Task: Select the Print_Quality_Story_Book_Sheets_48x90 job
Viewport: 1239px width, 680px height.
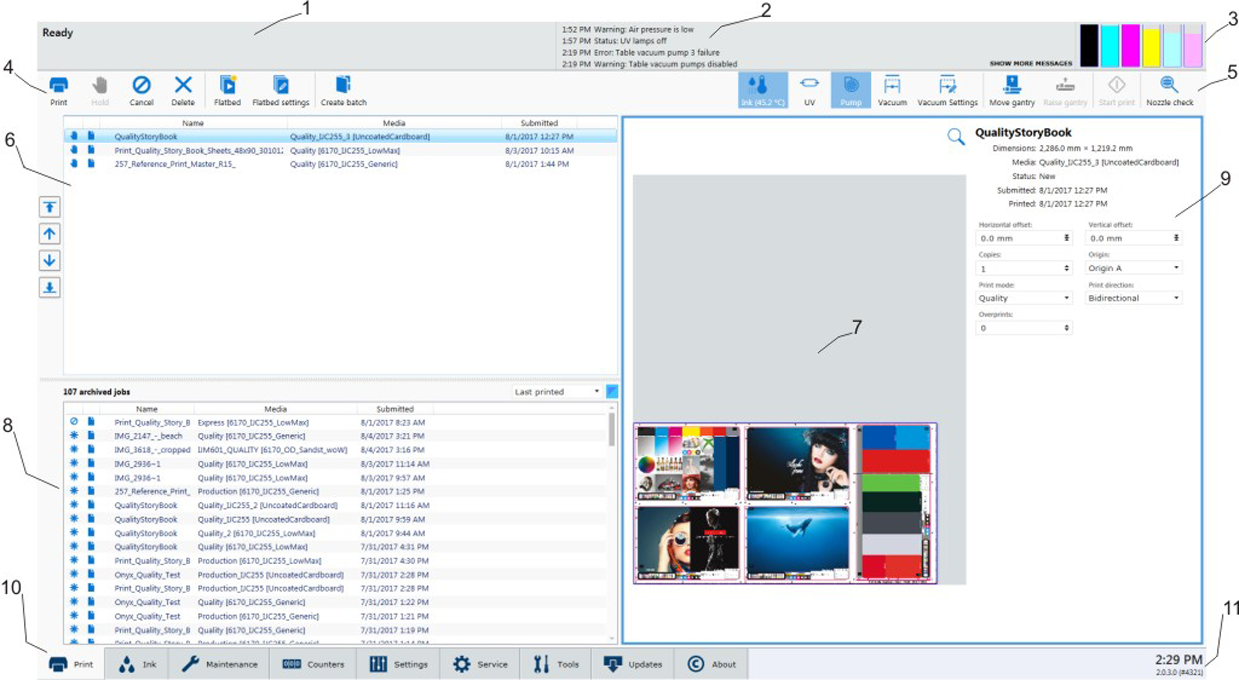Action: point(340,150)
